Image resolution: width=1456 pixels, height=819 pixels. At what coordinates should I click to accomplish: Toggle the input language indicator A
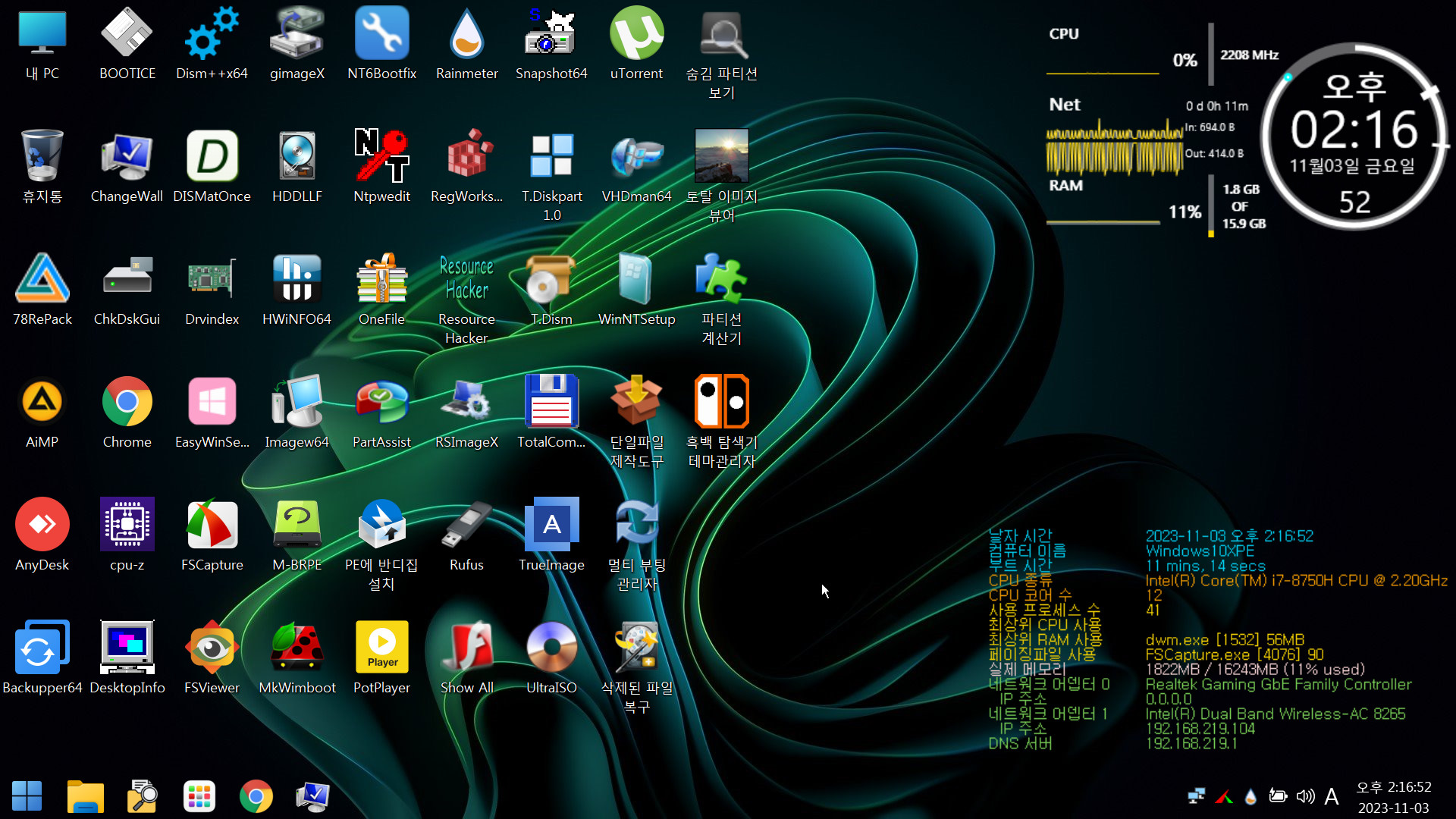pyautogui.click(x=1332, y=796)
